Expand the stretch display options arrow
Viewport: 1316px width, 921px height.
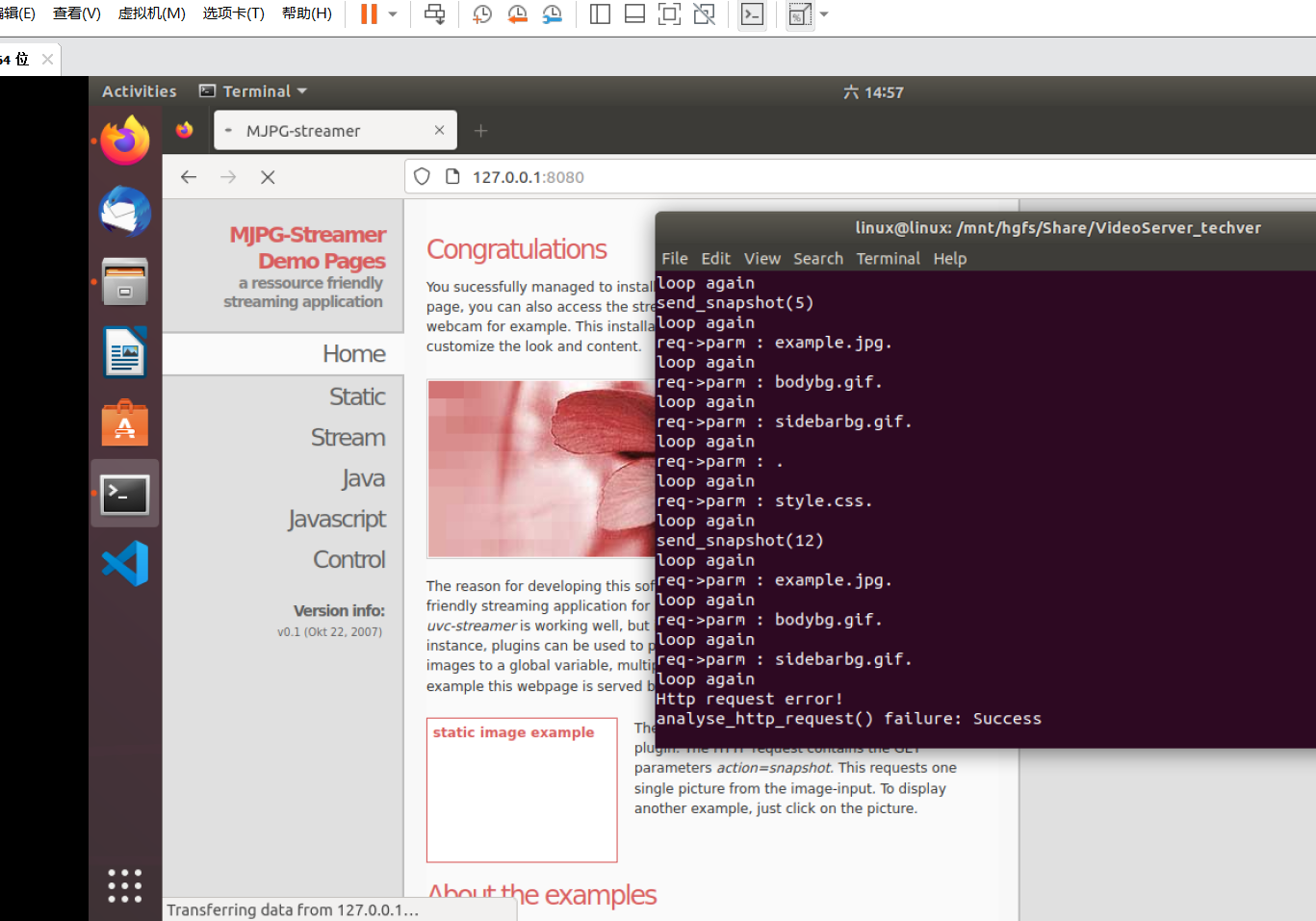824,14
